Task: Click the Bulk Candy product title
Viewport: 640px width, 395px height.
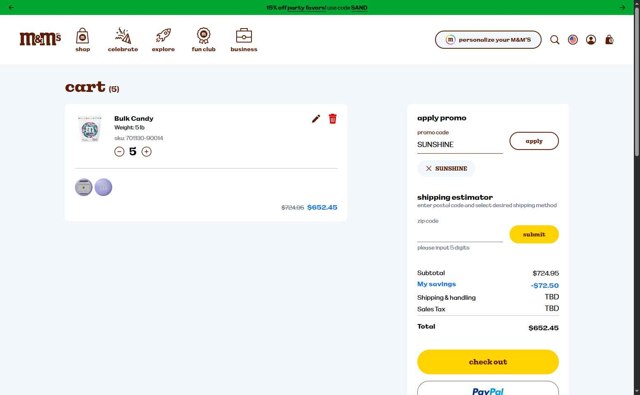Action: tap(134, 118)
